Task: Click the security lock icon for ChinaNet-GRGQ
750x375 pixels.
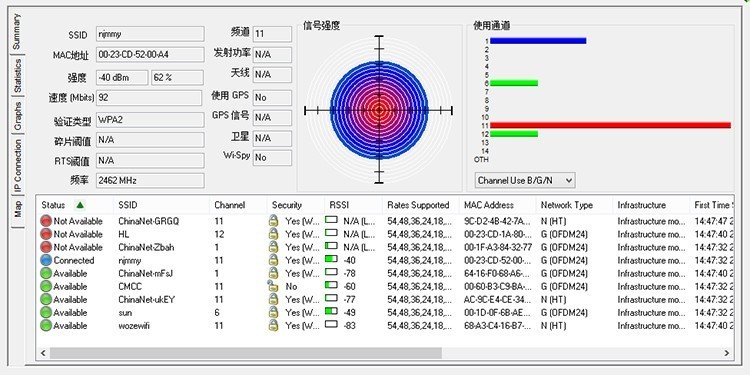Action: (273, 221)
